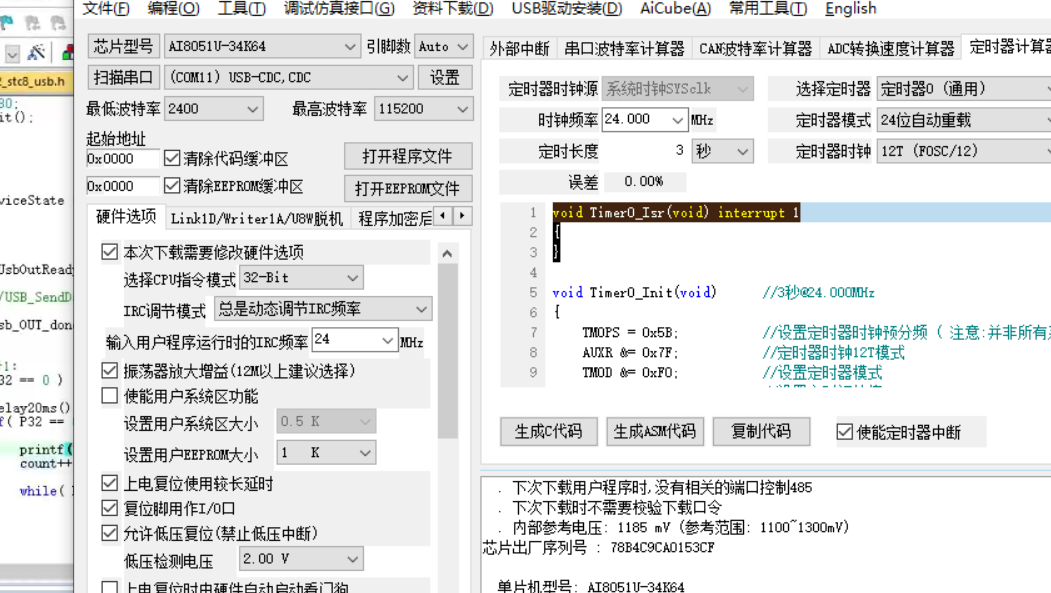The width and height of the screenshot is (1051, 593).
Task: Open the USB驱动安装(D) menu
Action: click(x=567, y=9)
